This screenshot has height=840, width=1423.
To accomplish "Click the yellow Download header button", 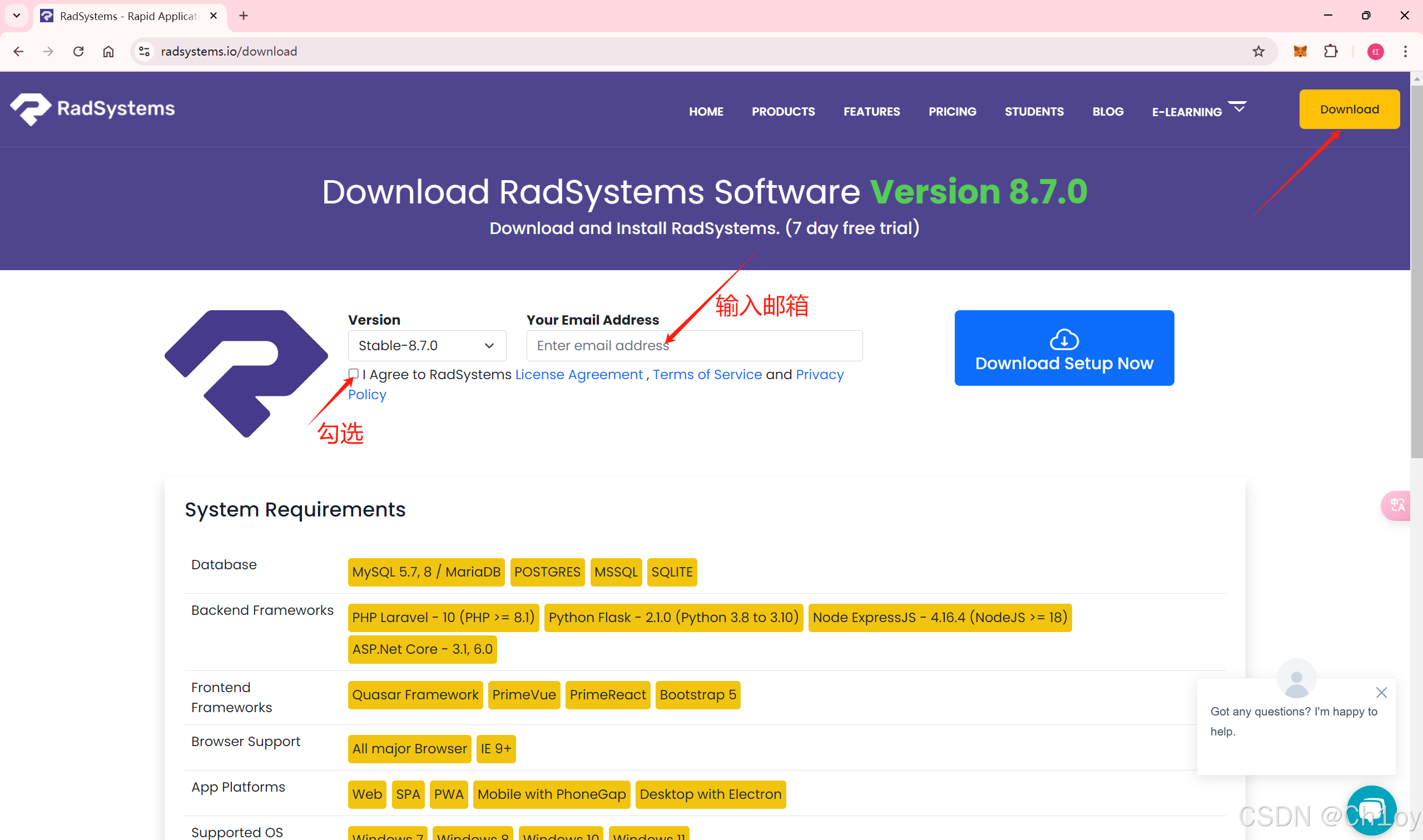I will (1350, 110).
